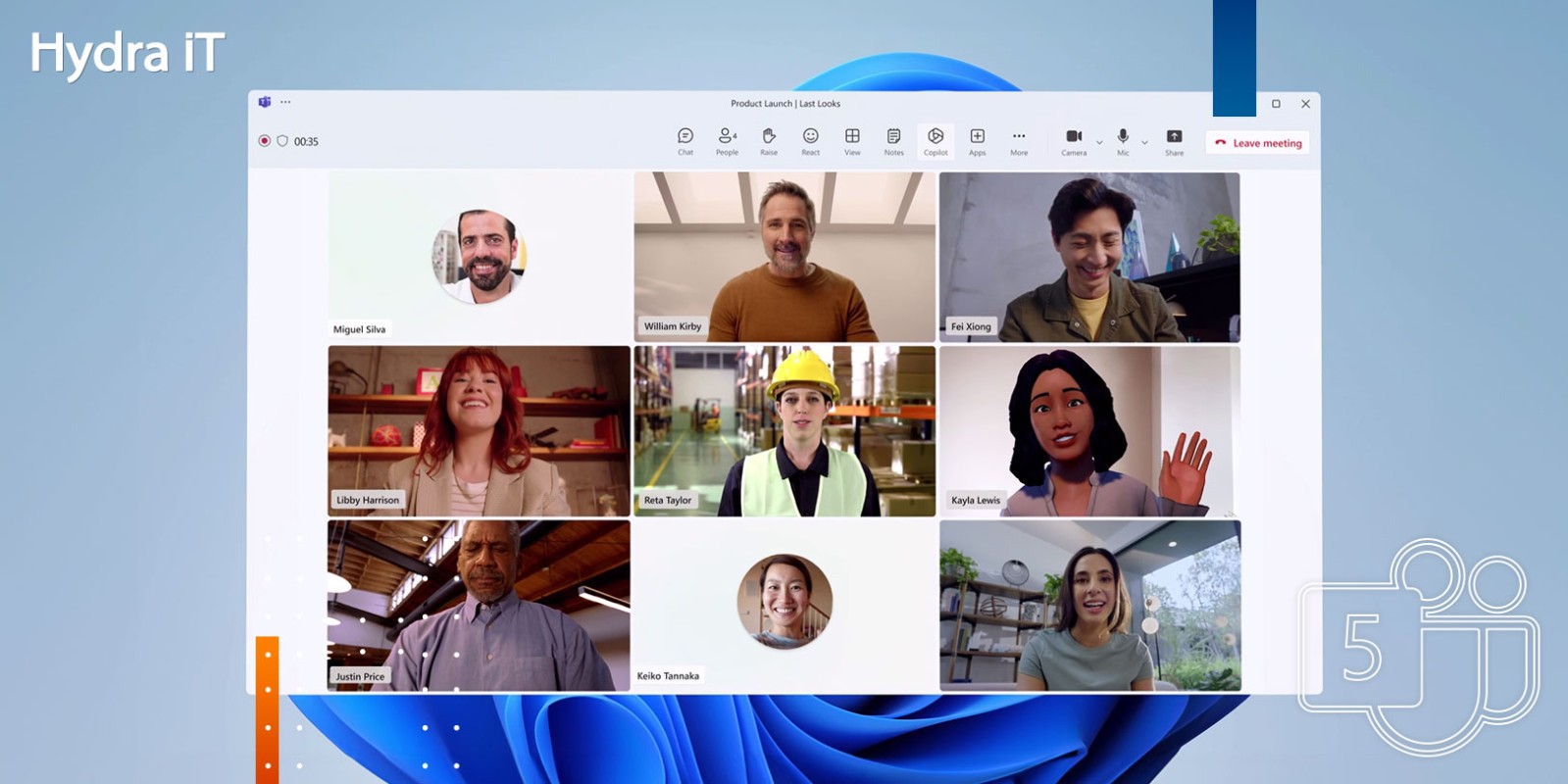Add Apps to the meeting

coord(978,140)
